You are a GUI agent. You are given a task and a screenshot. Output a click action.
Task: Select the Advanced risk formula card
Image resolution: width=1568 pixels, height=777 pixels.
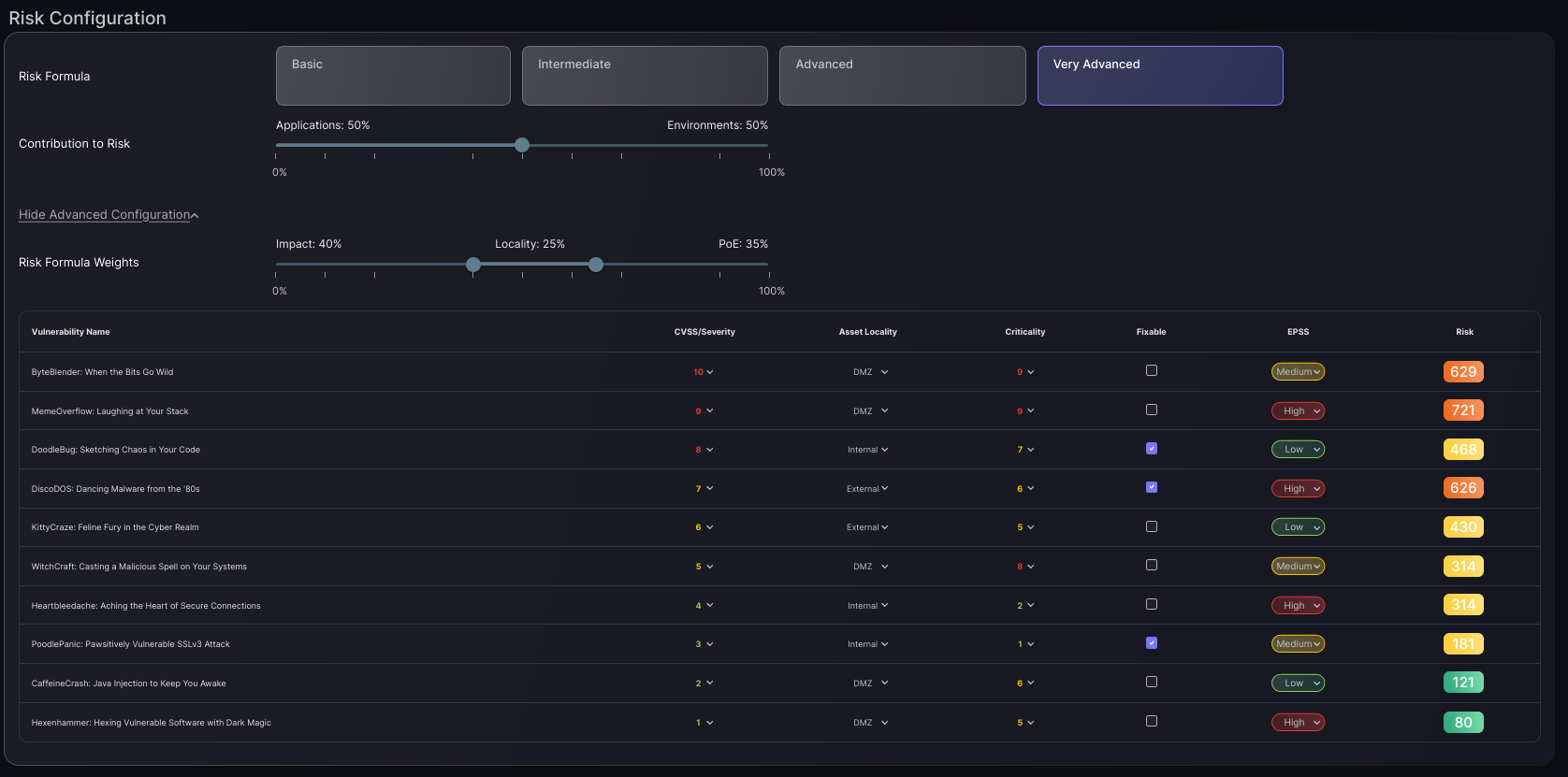[902, 76]
